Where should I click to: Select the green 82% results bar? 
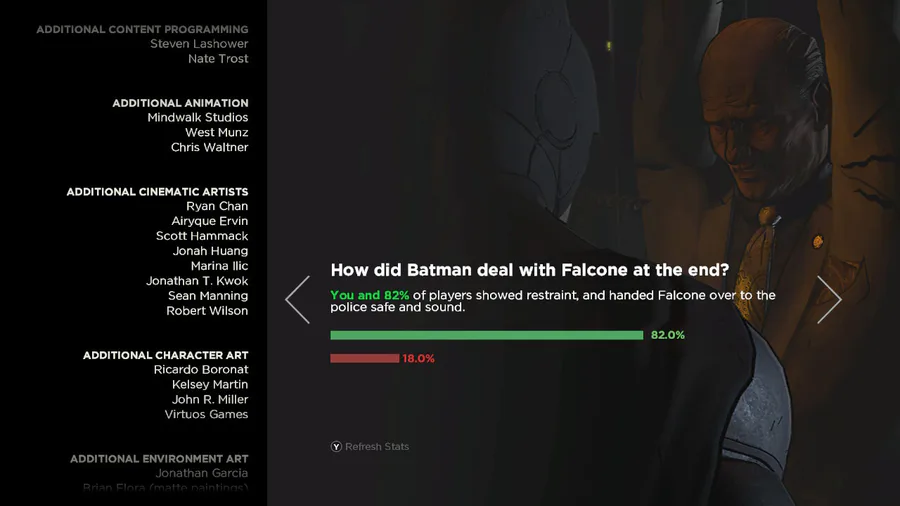point(486,335)
